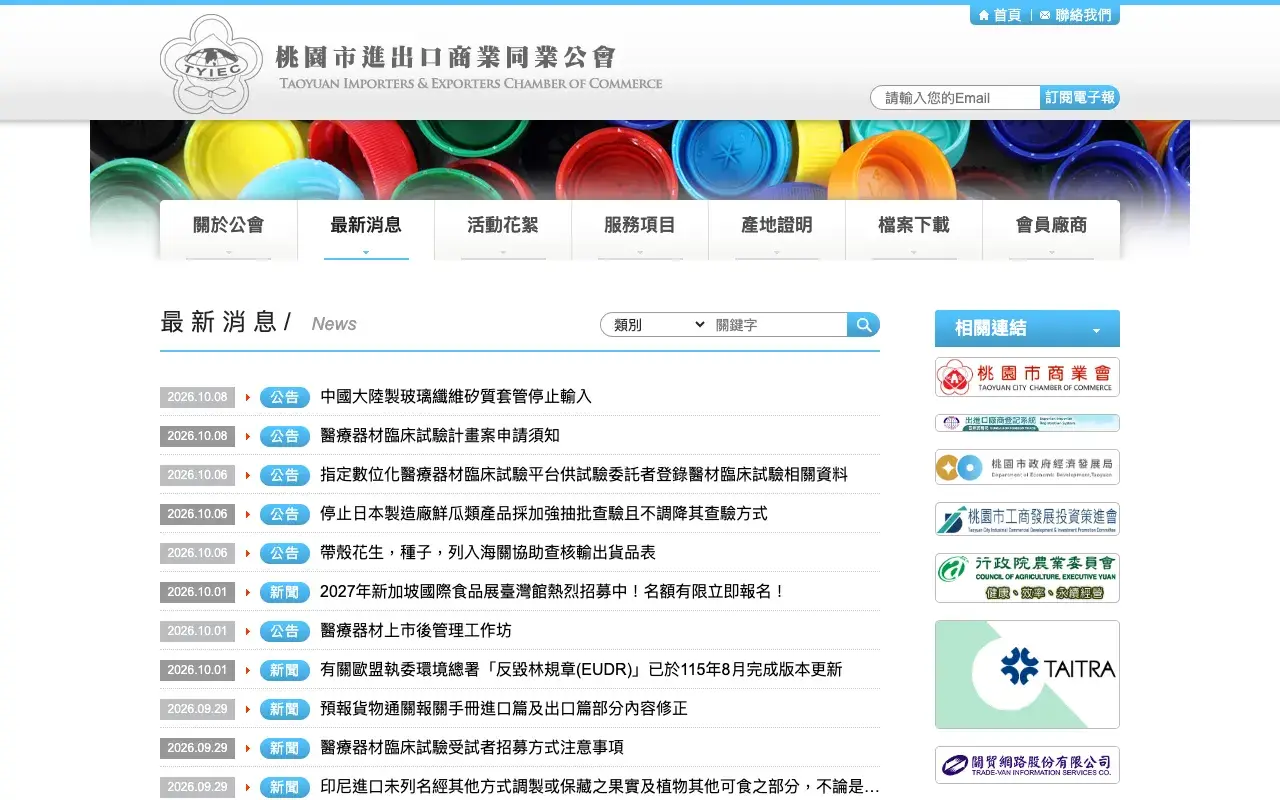Image resolution: width=1280 pixels, height=800 pixels.
Task: Open news 停止日本製造廠鮮瓜類產品 article
Action: (544, 514)
